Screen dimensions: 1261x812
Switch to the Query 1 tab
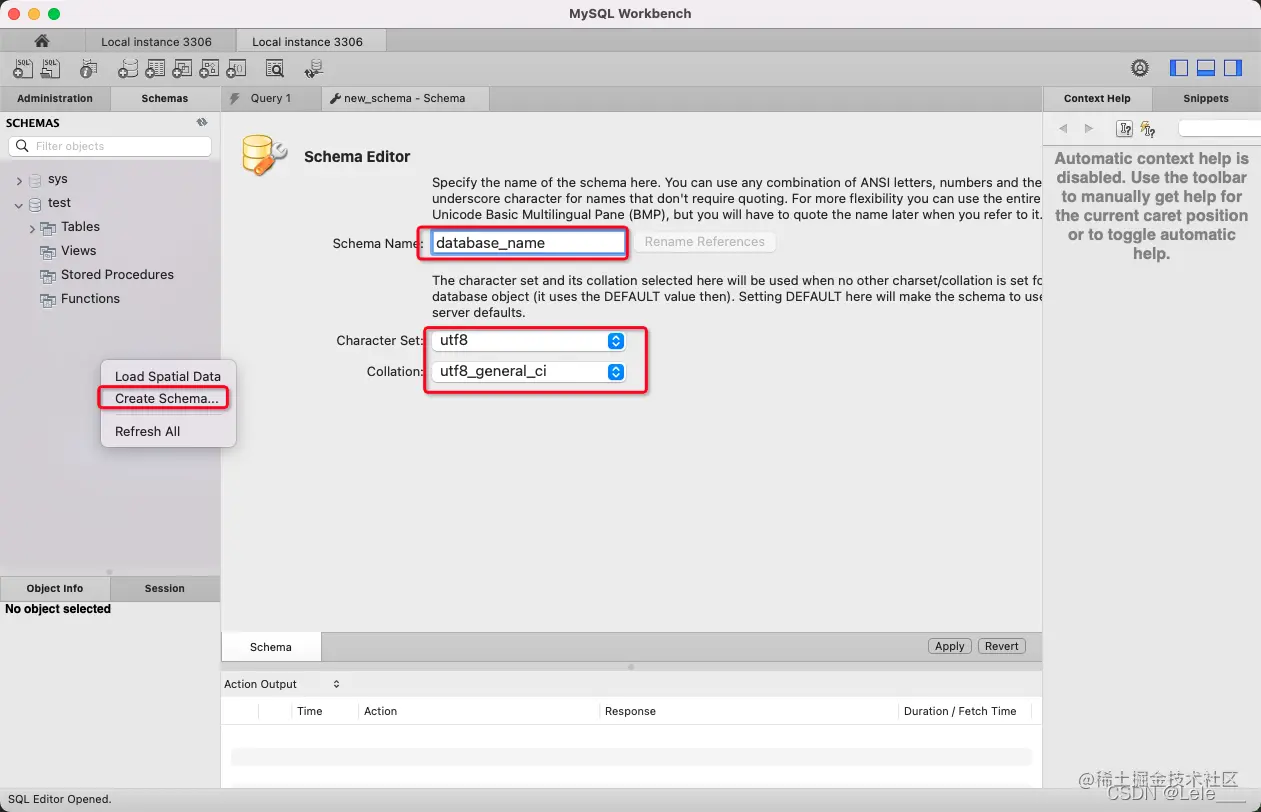pos(271,98)
